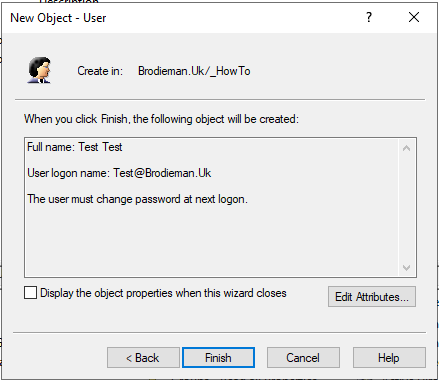The height and width of the screenshot is (380, 439).
Task: Click the question mark help icon
Action: pos(369,17)
